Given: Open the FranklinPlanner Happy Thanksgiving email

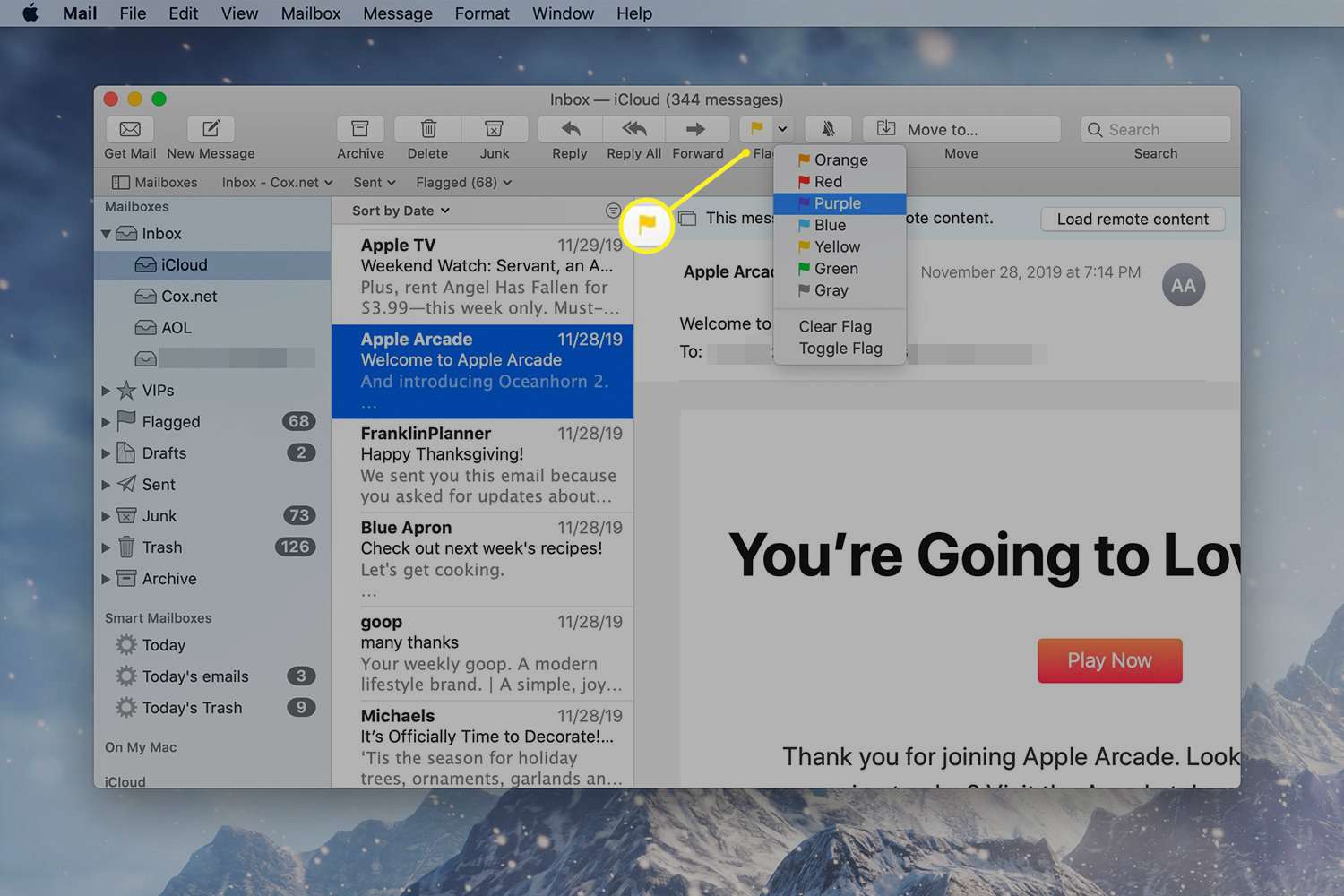Looking at the screenshot, I should click(x=483, y=465).
